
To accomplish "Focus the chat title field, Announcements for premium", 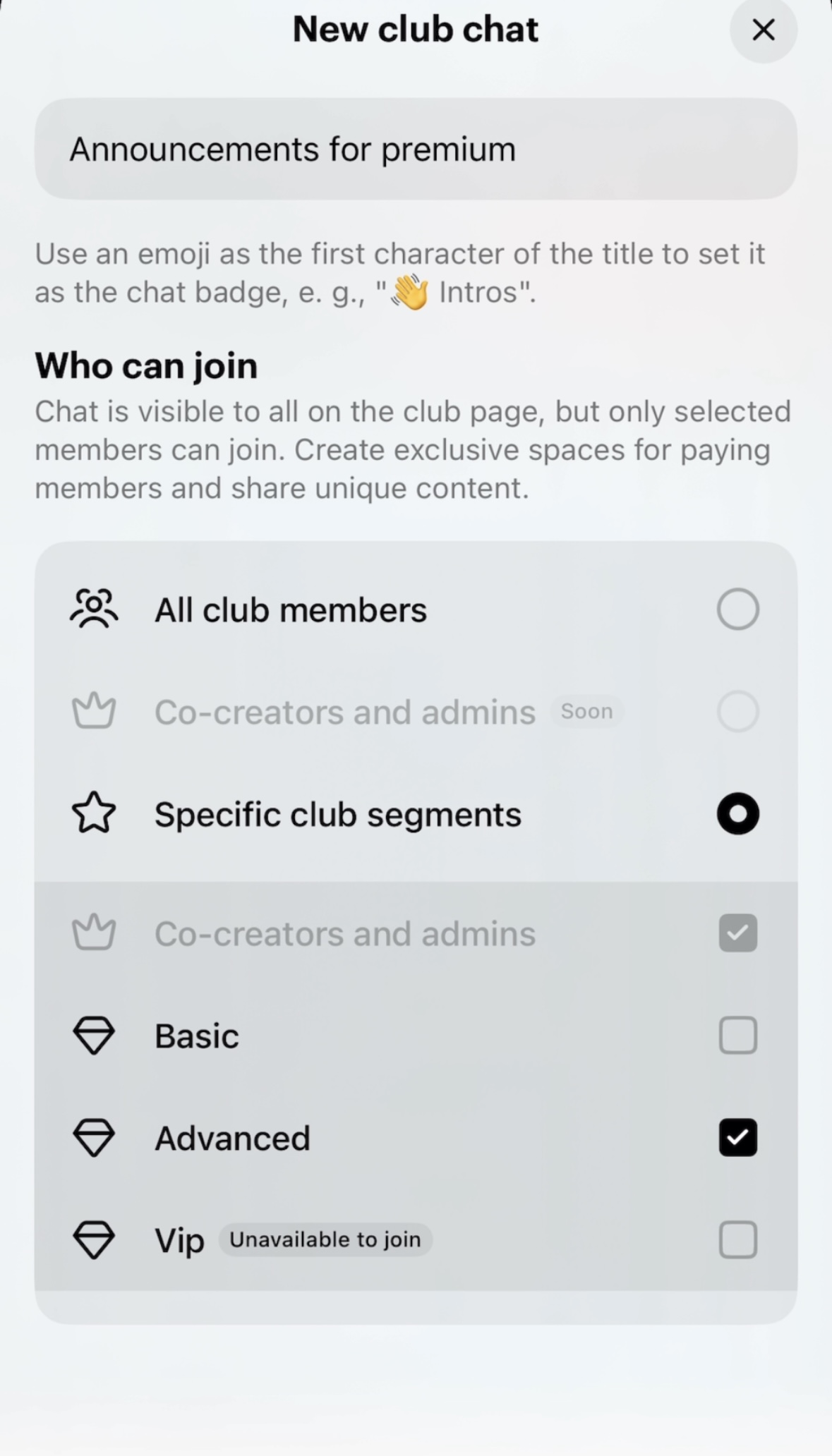I will [416, 149].
